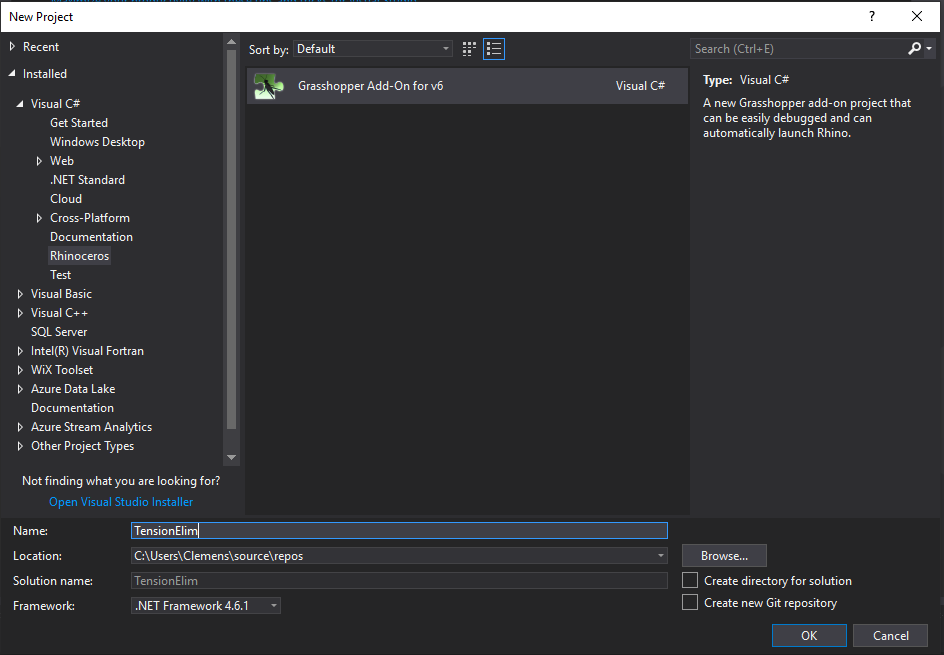Switch to medium icons list view
Screen dimensions: 944x655
pos(494,49)
